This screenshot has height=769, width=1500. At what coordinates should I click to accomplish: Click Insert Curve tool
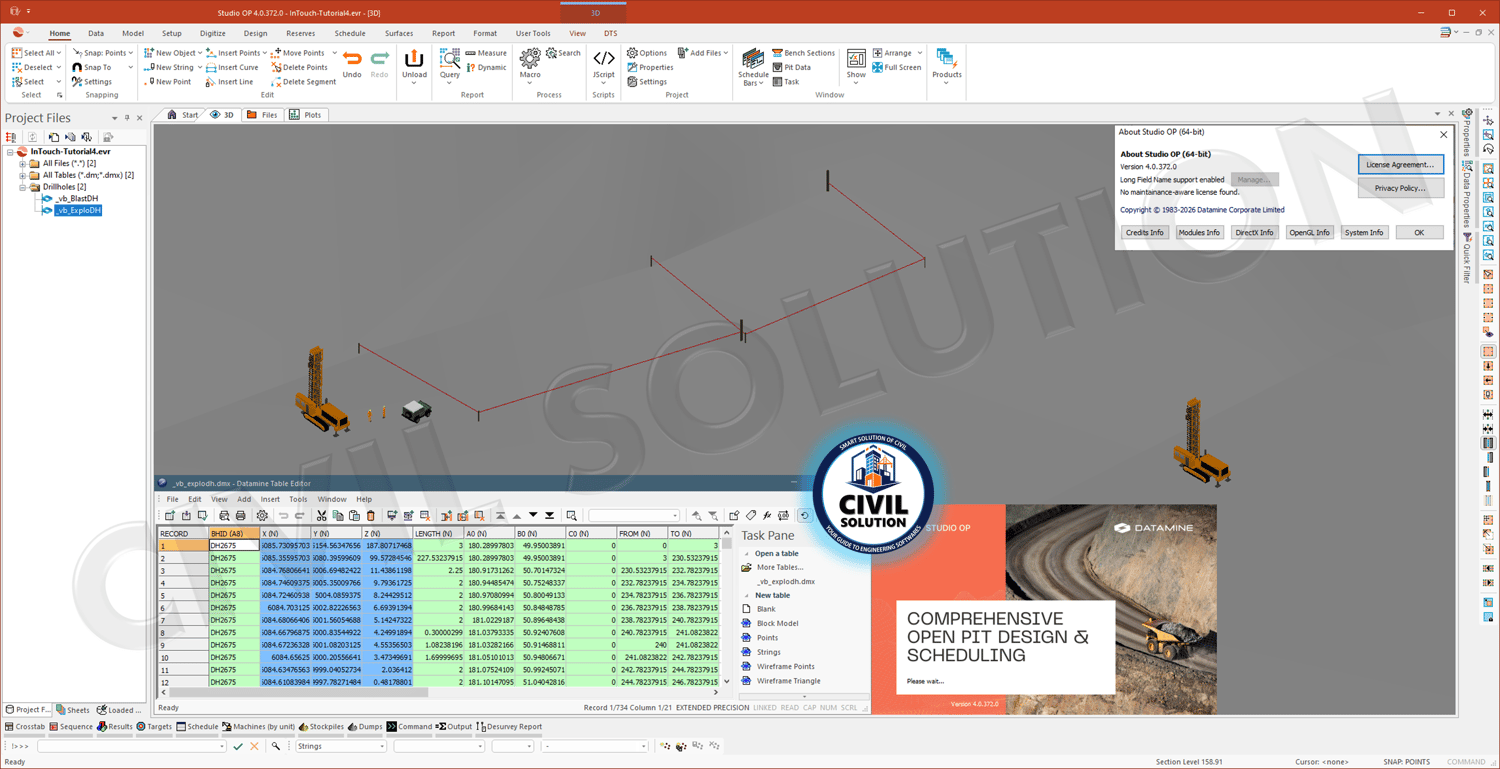232,68
